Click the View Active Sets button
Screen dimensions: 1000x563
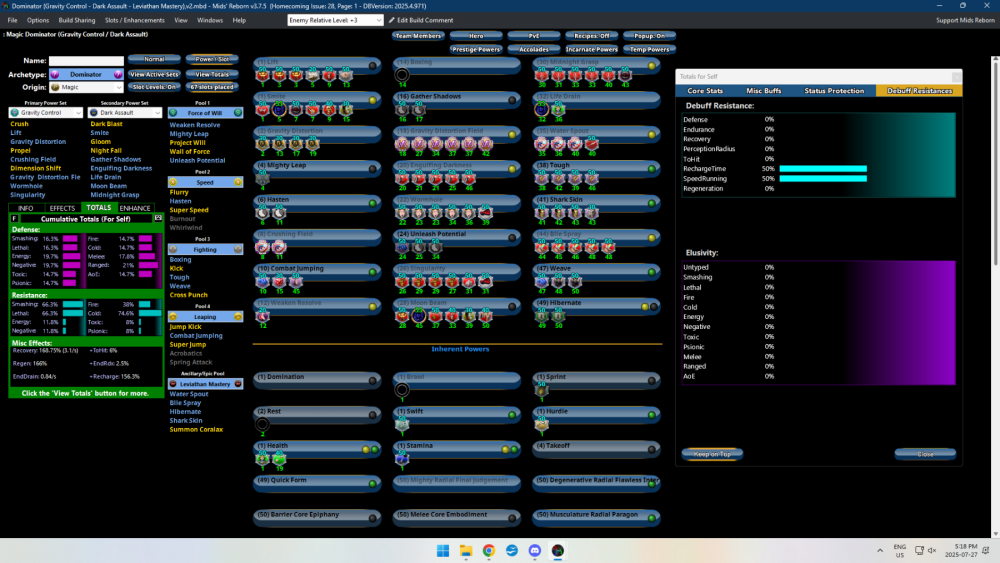154,75
